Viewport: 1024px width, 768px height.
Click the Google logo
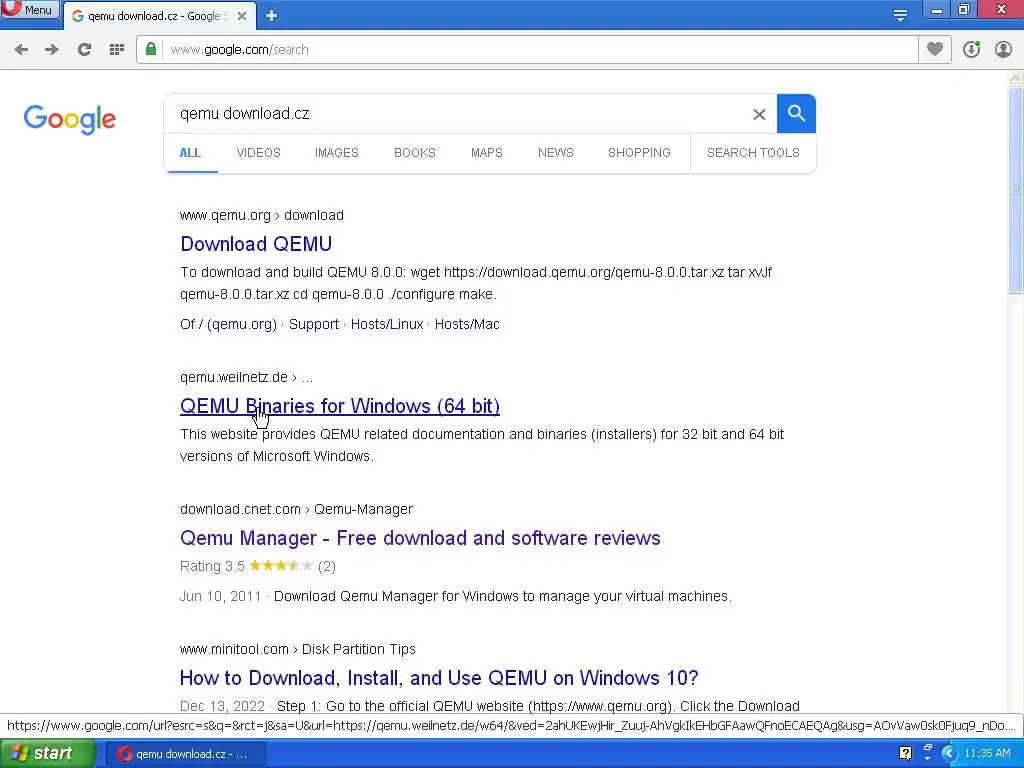coord(69,120)
